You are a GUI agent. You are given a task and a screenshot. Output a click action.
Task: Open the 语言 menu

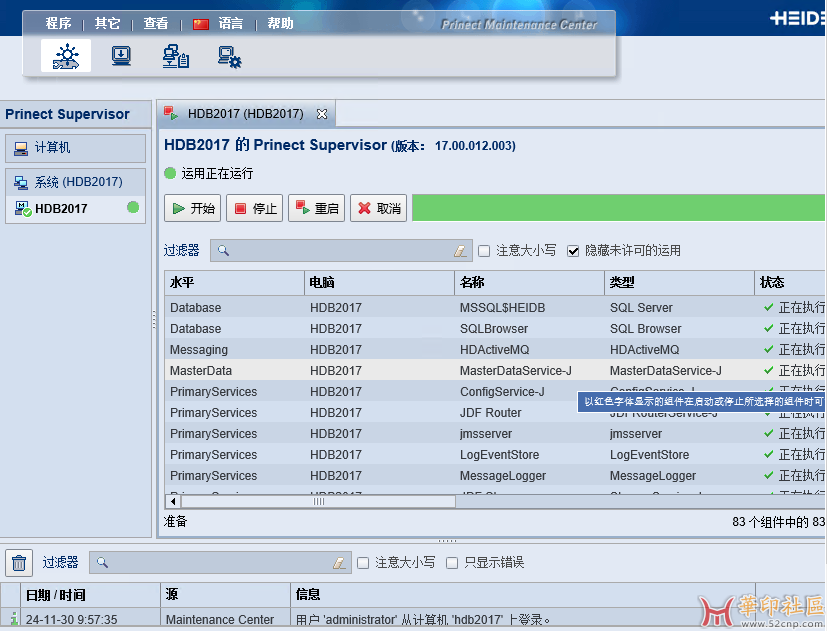231,24
